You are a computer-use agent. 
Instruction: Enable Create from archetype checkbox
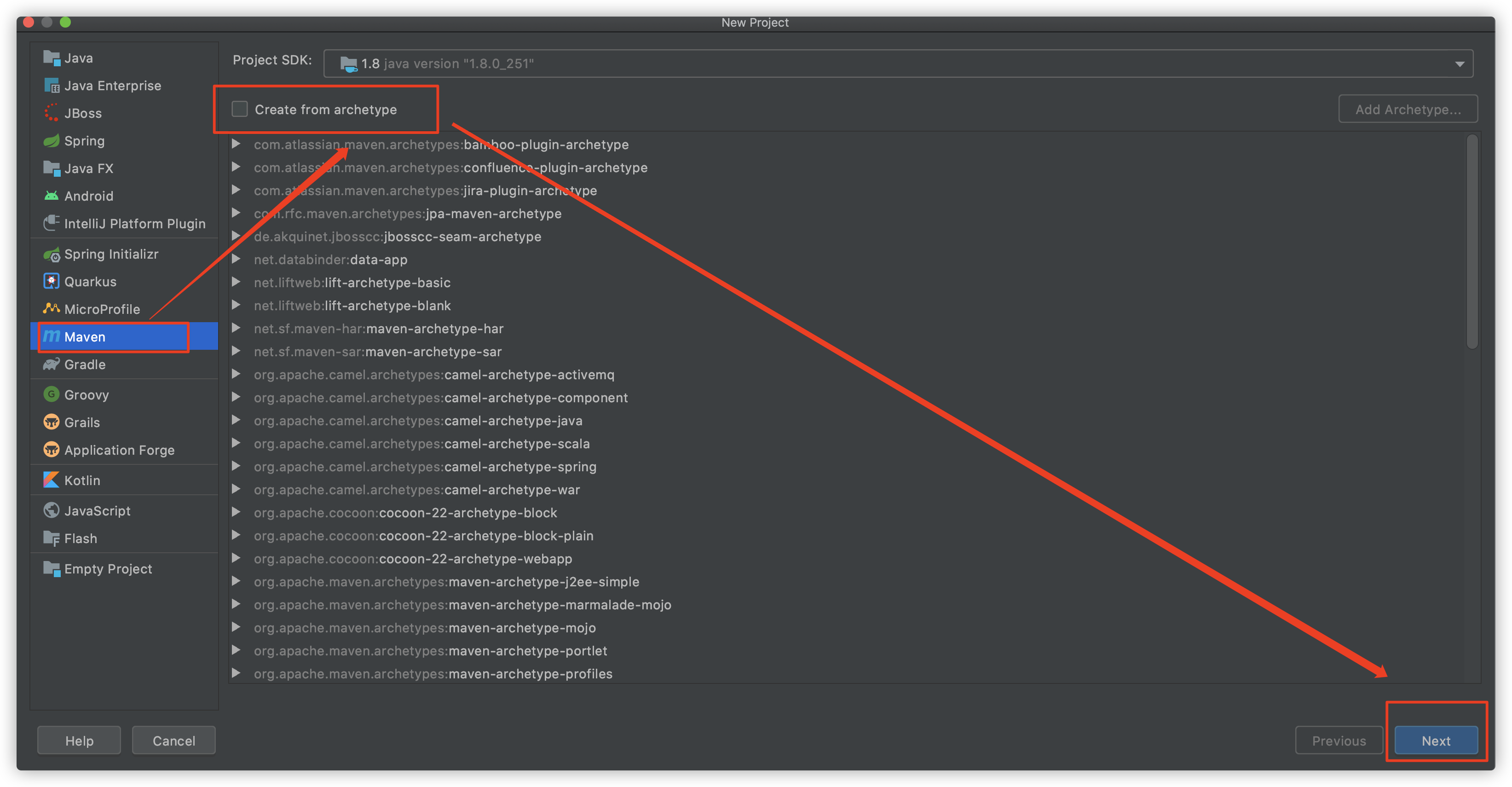tap(239, 109)
